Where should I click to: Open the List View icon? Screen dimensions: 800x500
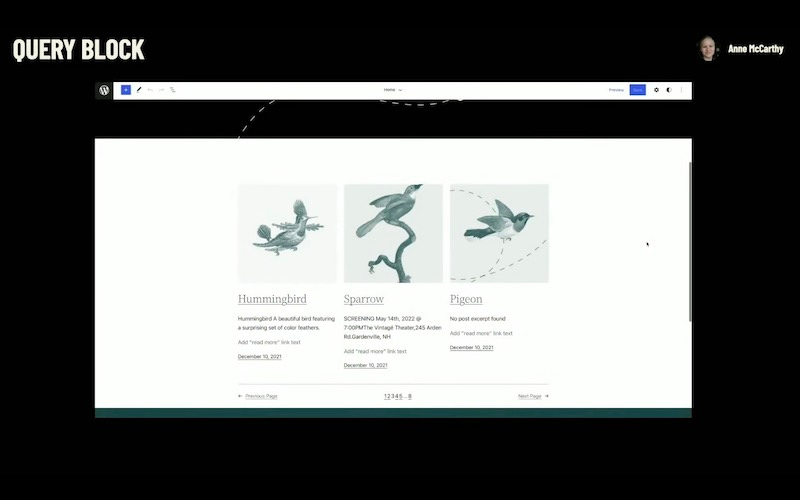tap(173, 90)
